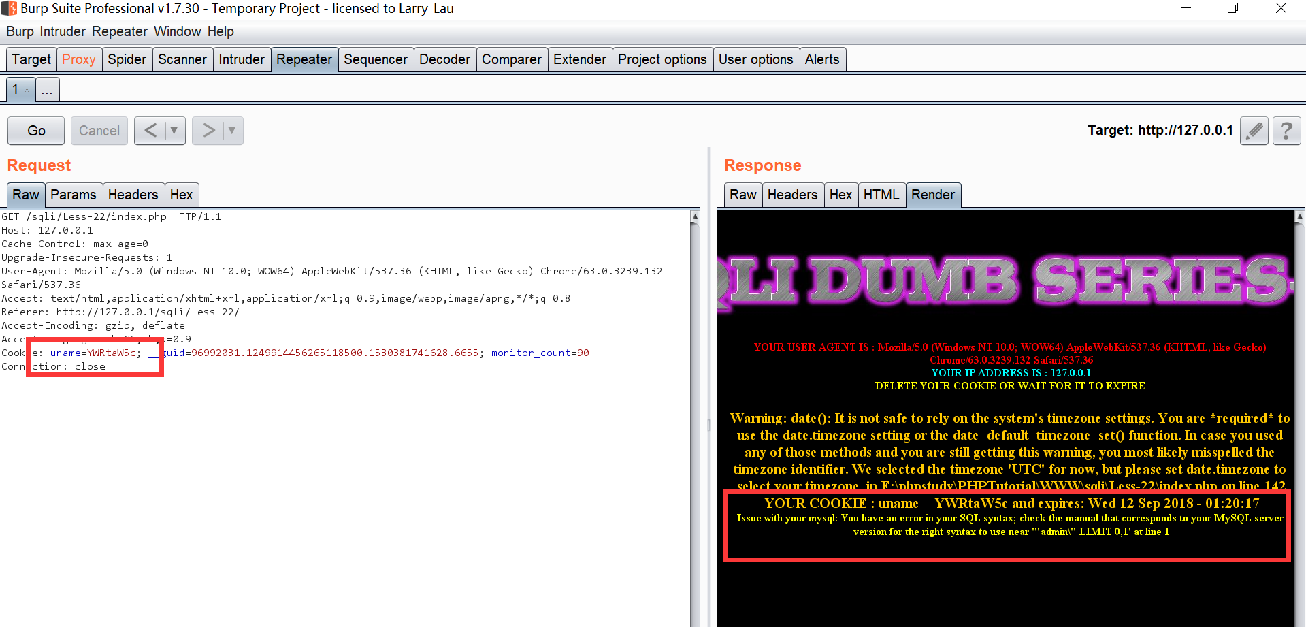Open the Repeater menu

[x=120, y=32]
